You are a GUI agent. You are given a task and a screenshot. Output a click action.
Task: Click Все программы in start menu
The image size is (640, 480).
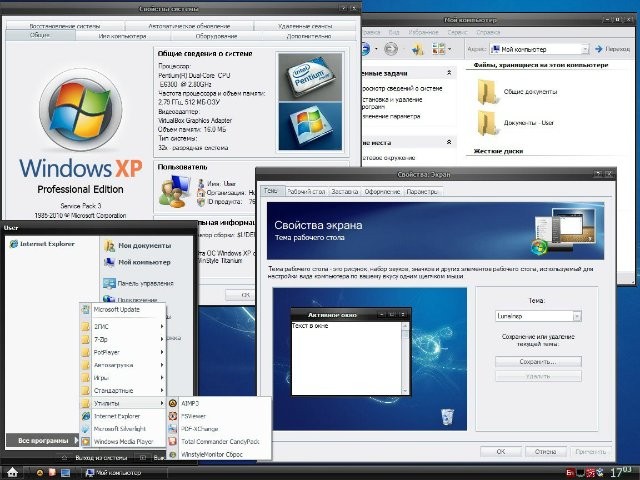(42, 440)
